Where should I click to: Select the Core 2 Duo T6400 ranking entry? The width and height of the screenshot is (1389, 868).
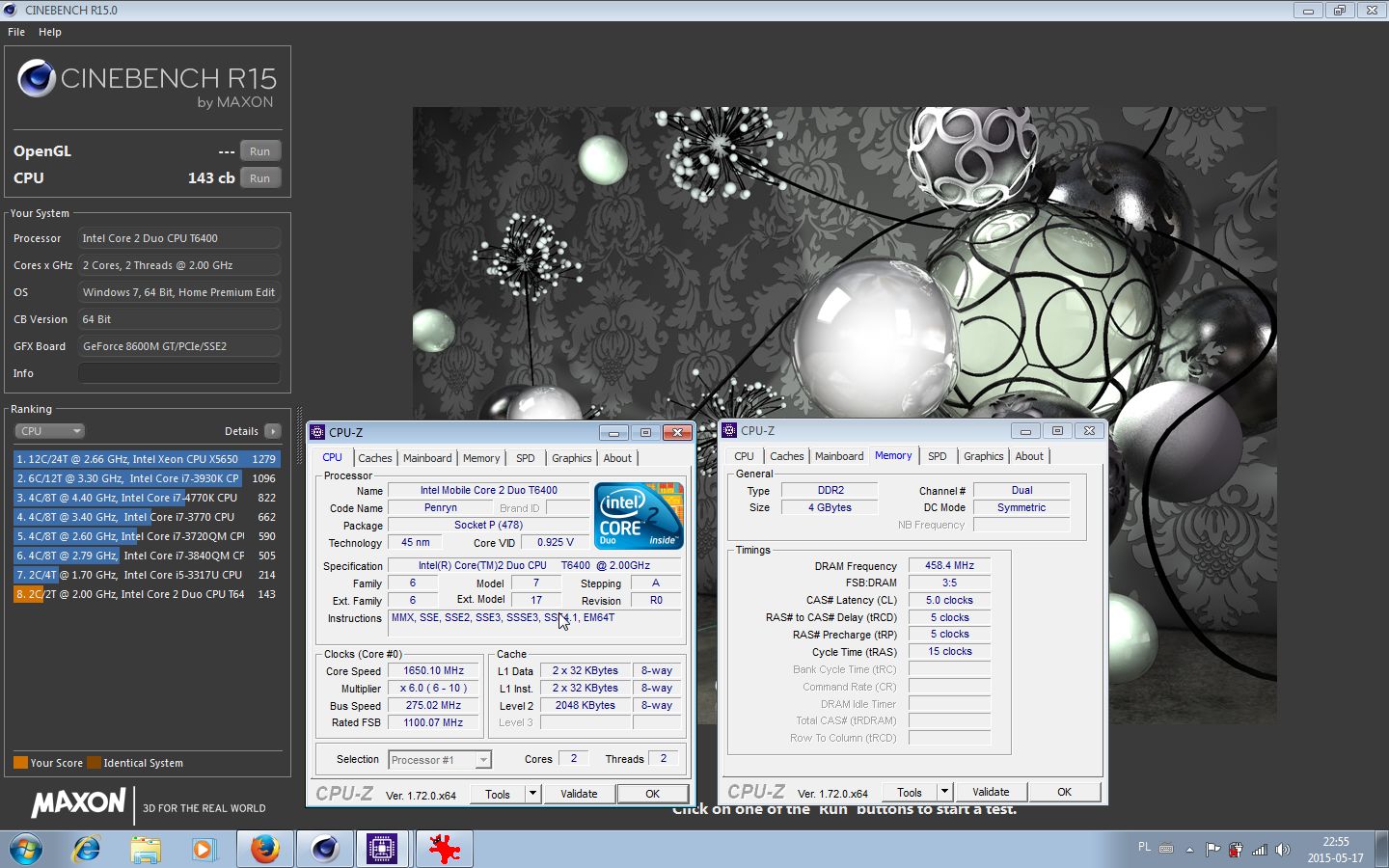[x=147, y=594]
